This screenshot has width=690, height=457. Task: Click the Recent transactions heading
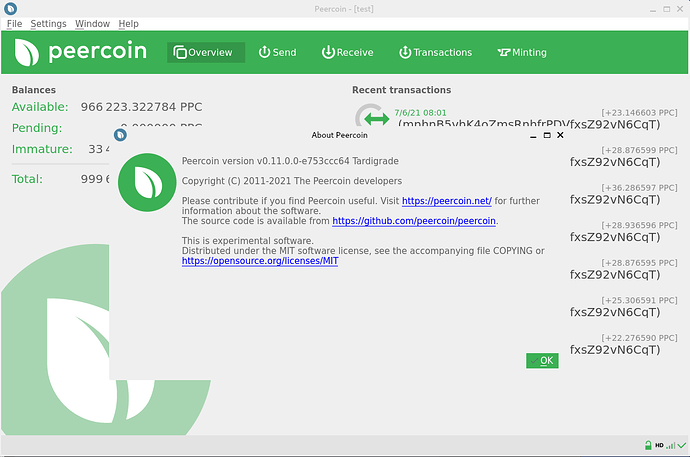[x=401, y=90]
